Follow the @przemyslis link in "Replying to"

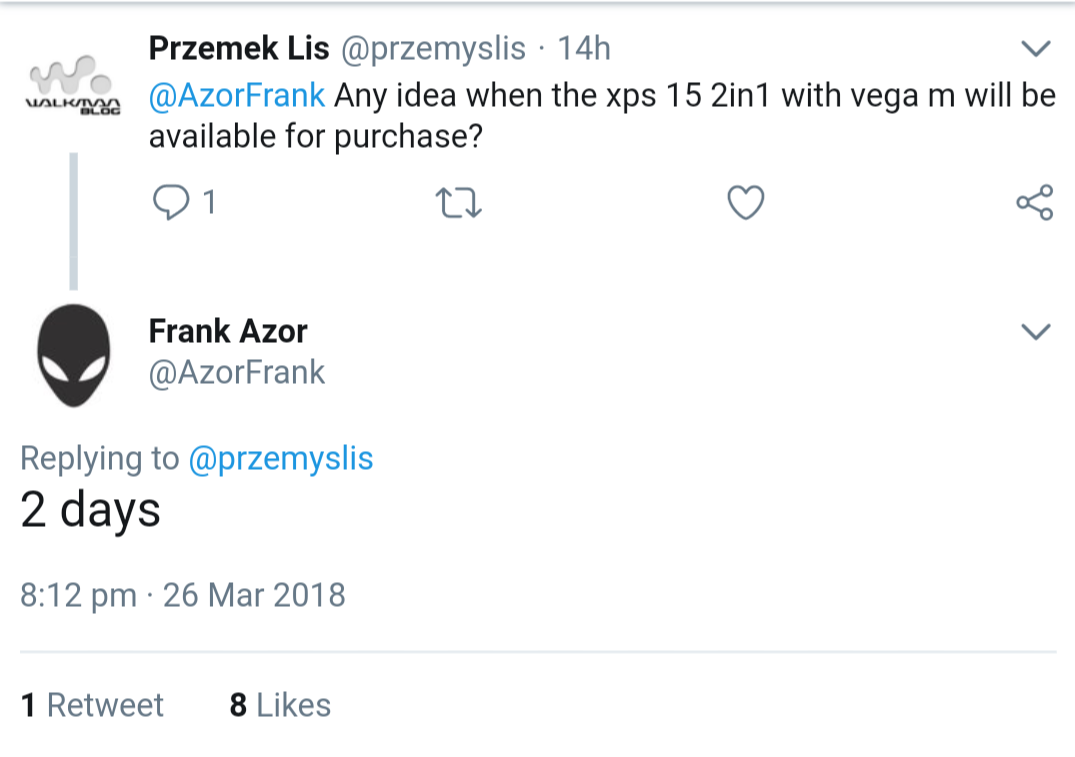[x=280, y=458]
